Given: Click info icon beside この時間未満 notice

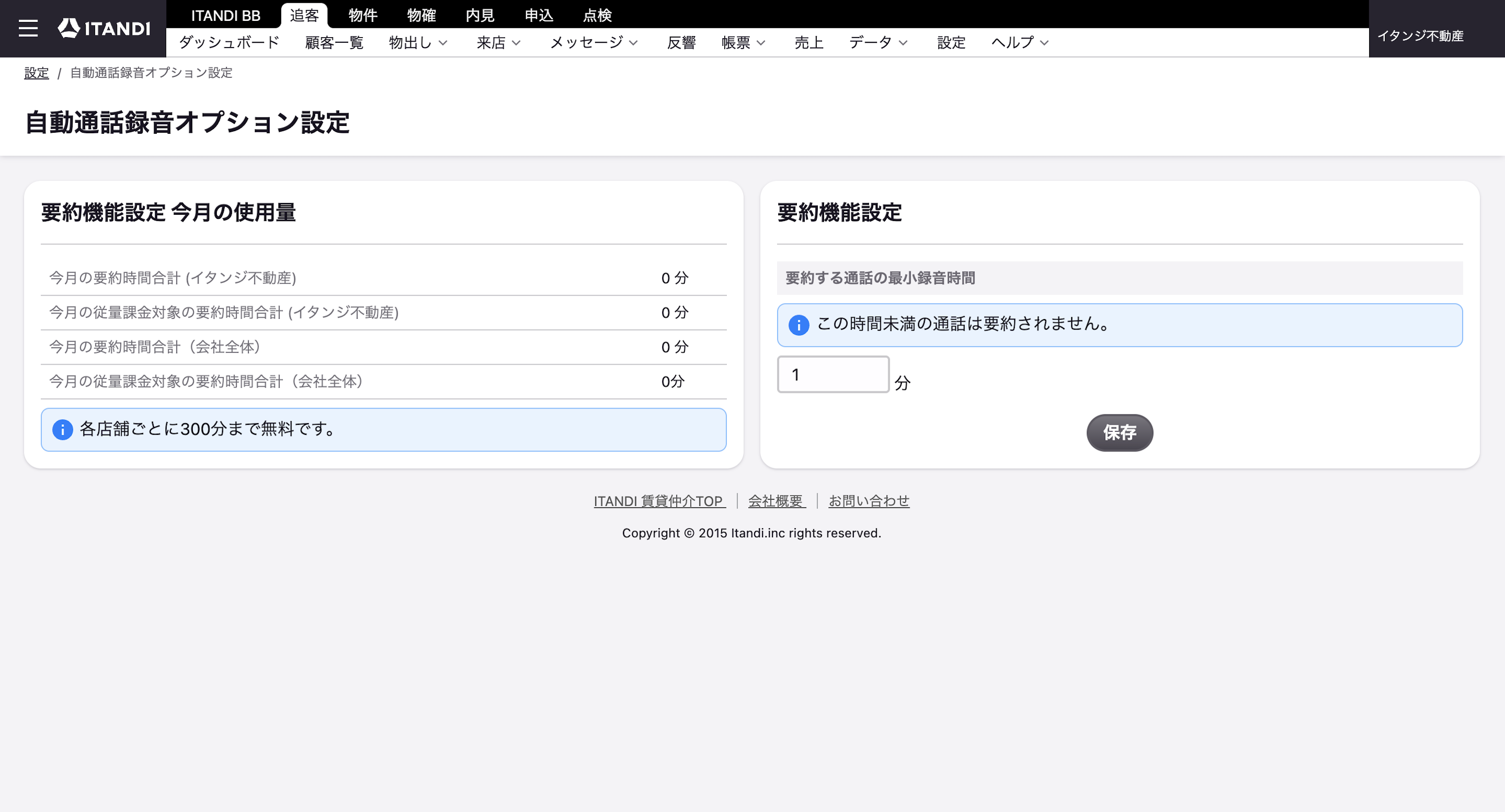Looking at the screenshot, I should coord(798,325).
